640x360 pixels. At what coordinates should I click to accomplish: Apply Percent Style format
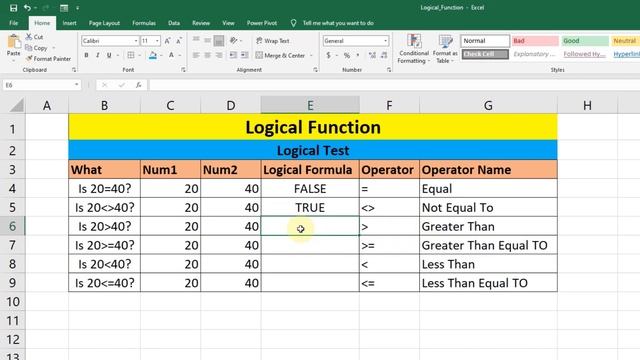click(347, 55)
